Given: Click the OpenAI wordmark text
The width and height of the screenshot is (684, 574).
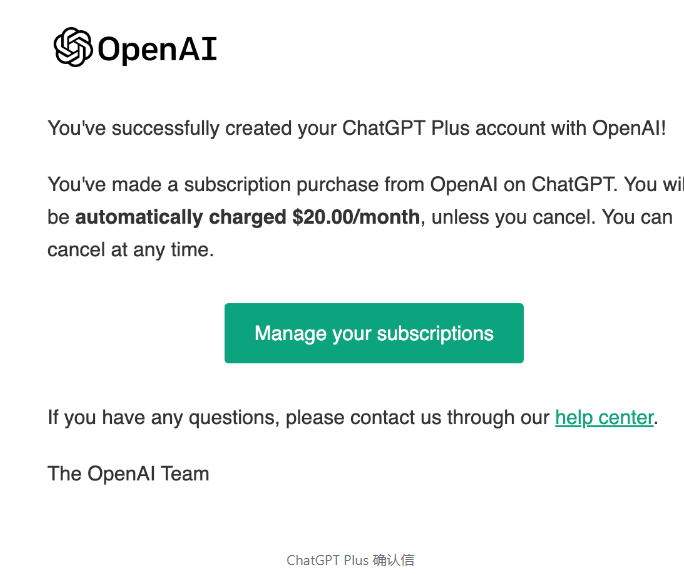Looking at the screenshot, I should [x=157, y=49].
